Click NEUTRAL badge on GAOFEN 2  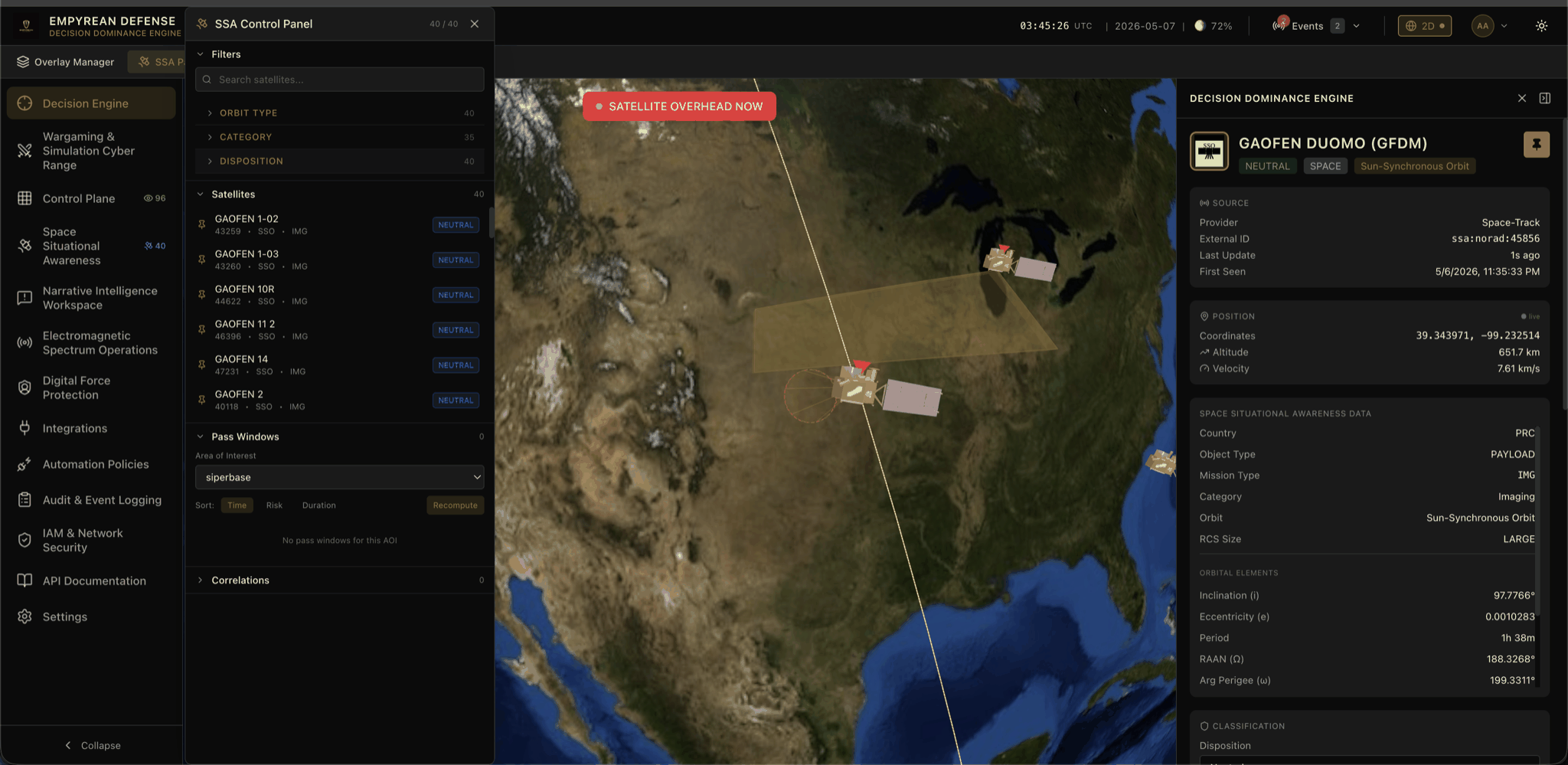pyautogui.click(x=456, y=400)
